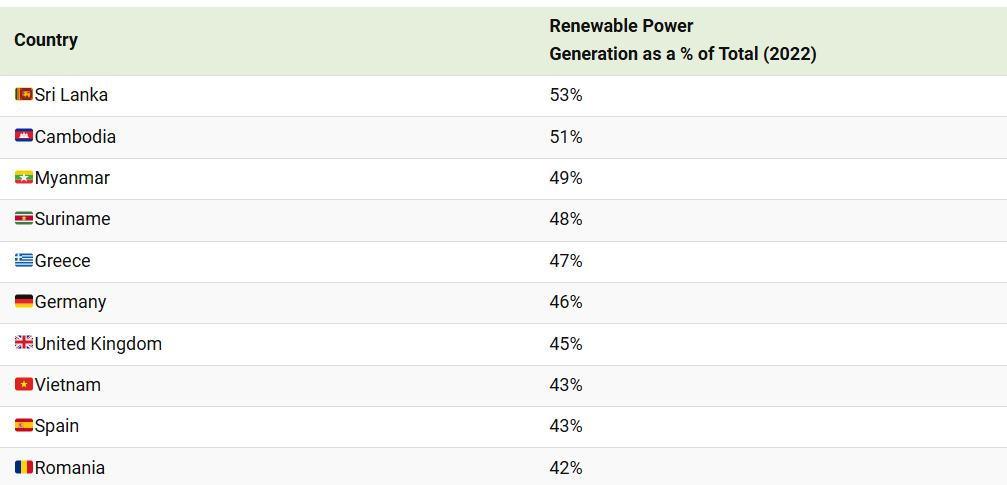Click Greece's 47% value
The image size is (1007, 485).
(566, 261)
